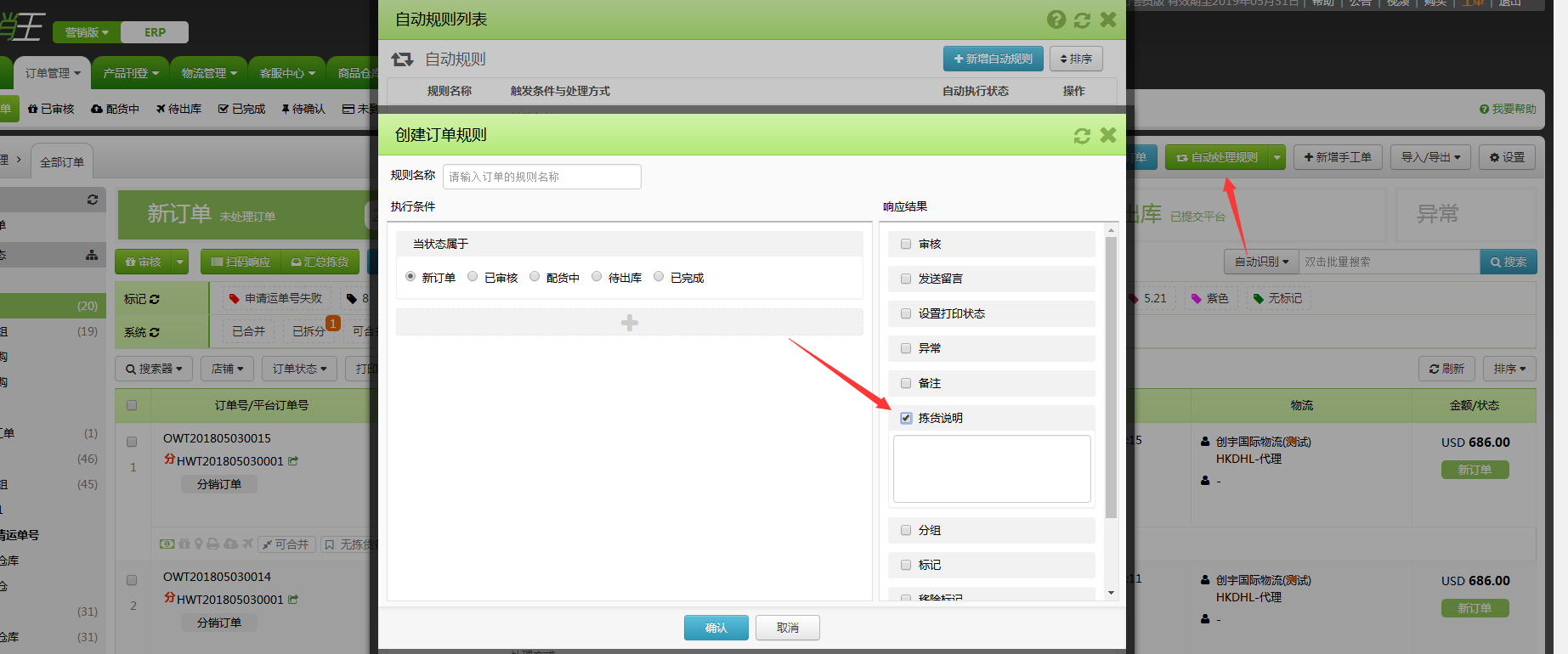Open the 客服中心 menu dropdown

(287, 74)
